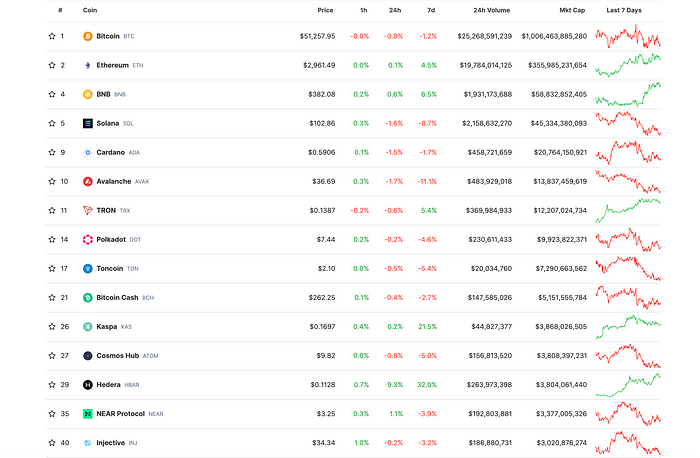This screenshot has width=700, height=458.
Task: Sort by 24h Volume column header
Action: pyautogui.click(x=492, y=10)
